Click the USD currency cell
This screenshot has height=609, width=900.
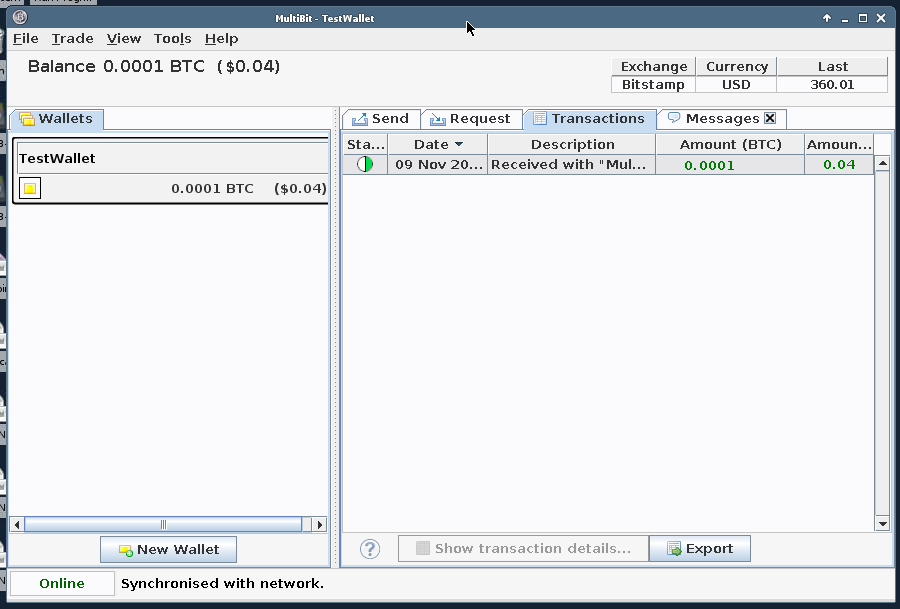click(736, 84)
